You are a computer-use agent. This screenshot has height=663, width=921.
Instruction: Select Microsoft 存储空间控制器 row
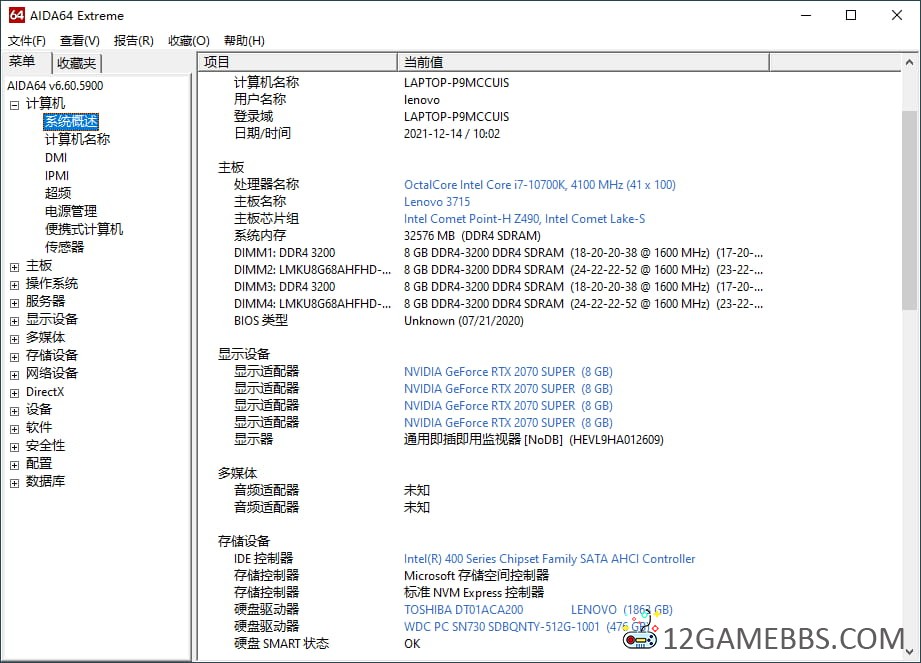pos(391,576)
